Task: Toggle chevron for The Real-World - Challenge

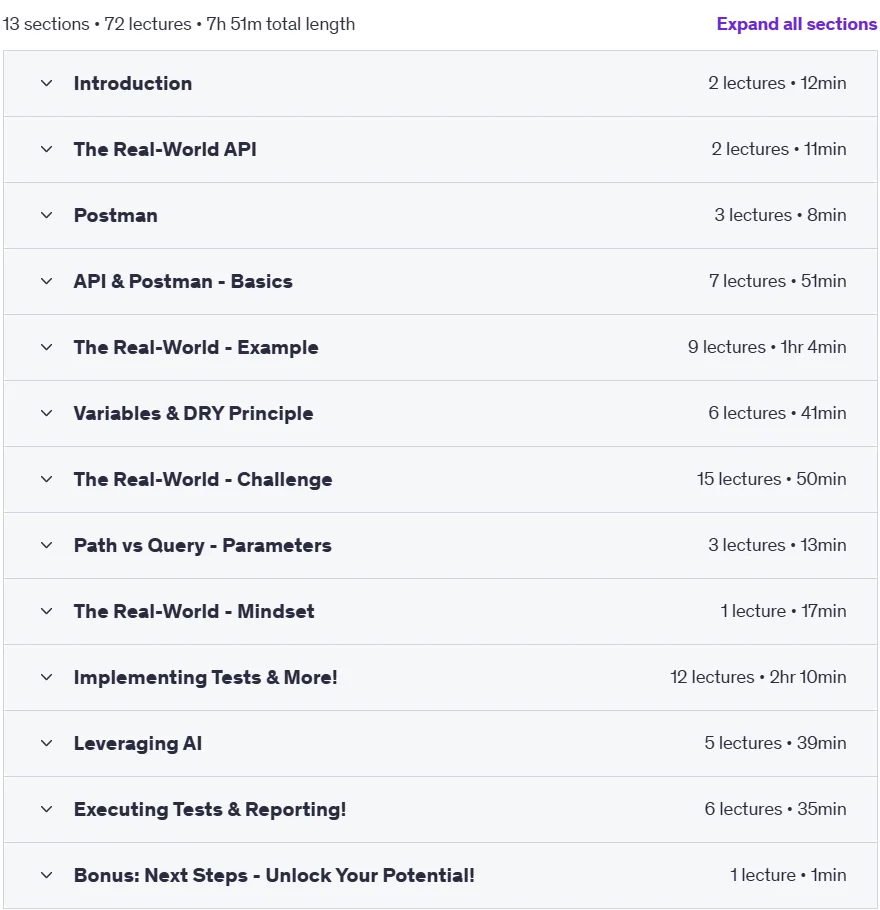Action: click(46, 479)
